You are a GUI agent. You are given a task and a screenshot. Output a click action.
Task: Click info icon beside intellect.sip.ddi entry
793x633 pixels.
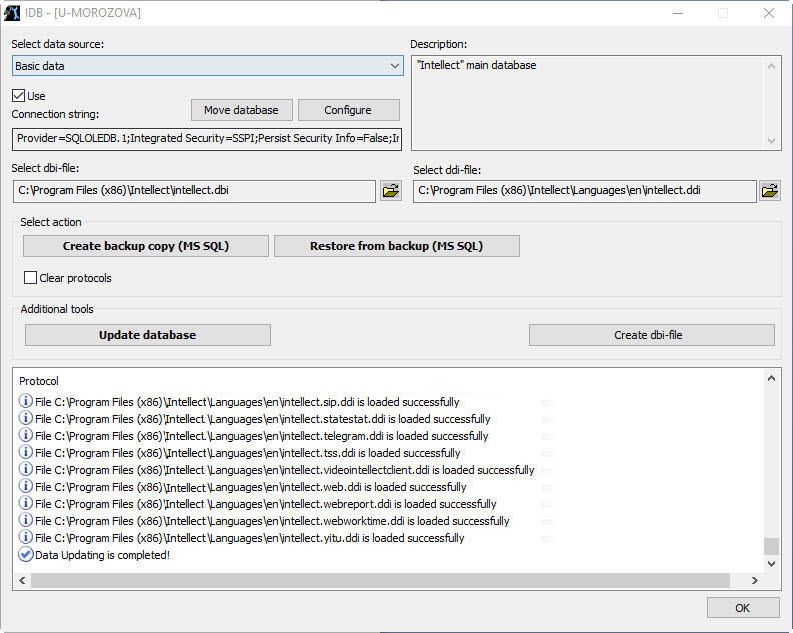(25, 401)
